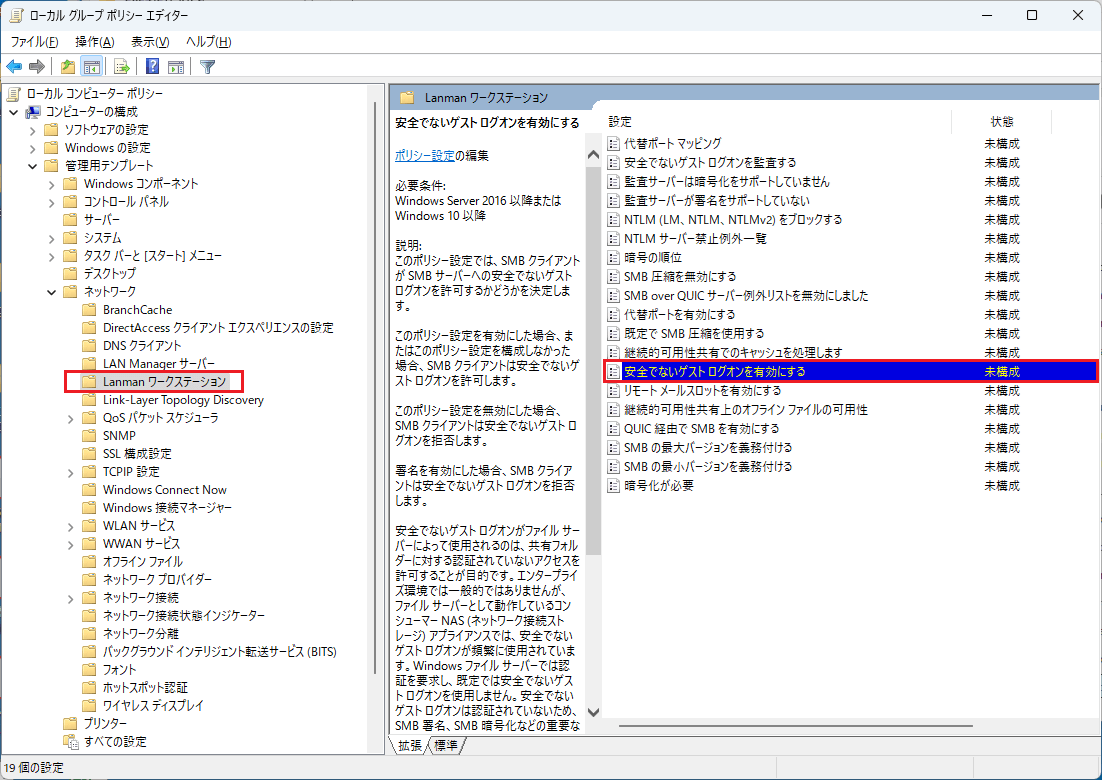Click the policy icon beside QUIC 経由で SMB を有効にする

pyautogui.click(x=614, y=428)
